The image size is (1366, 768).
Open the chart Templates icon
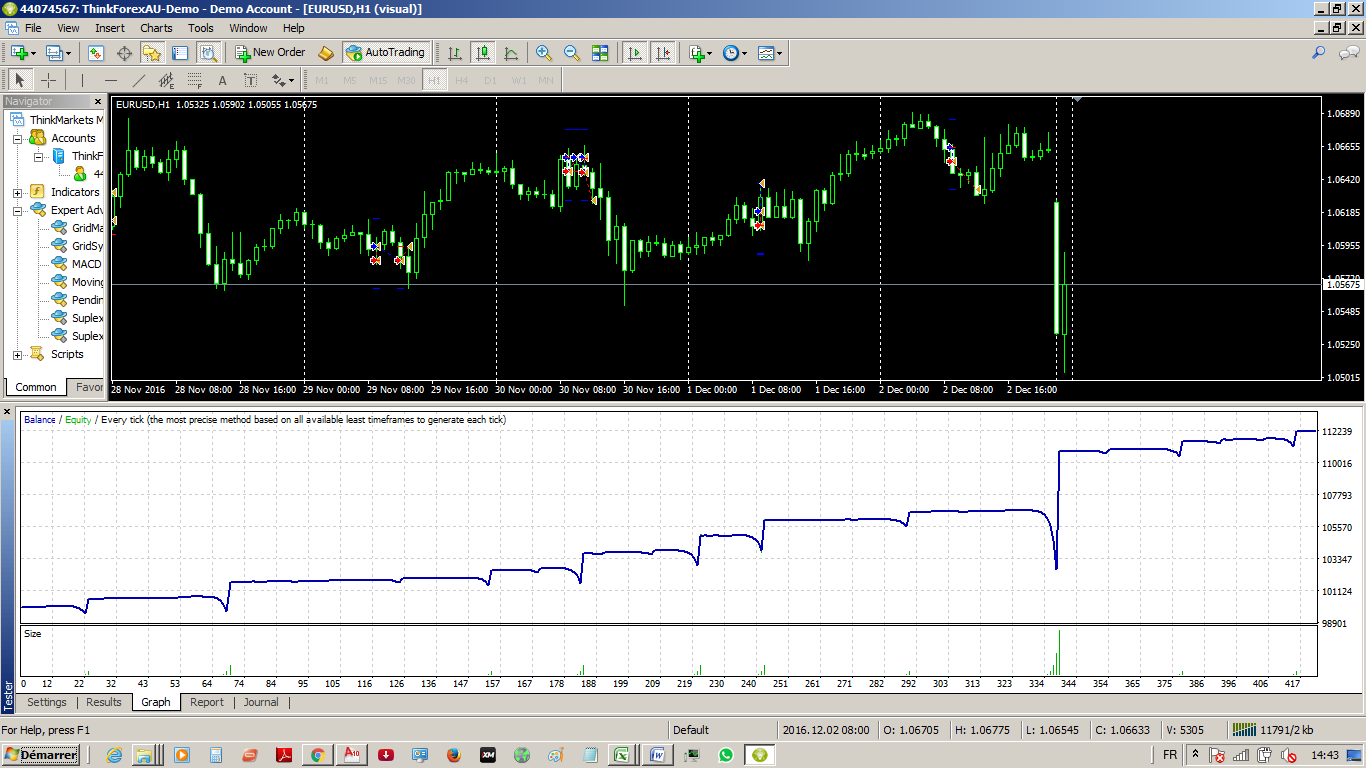coord(765,53)
